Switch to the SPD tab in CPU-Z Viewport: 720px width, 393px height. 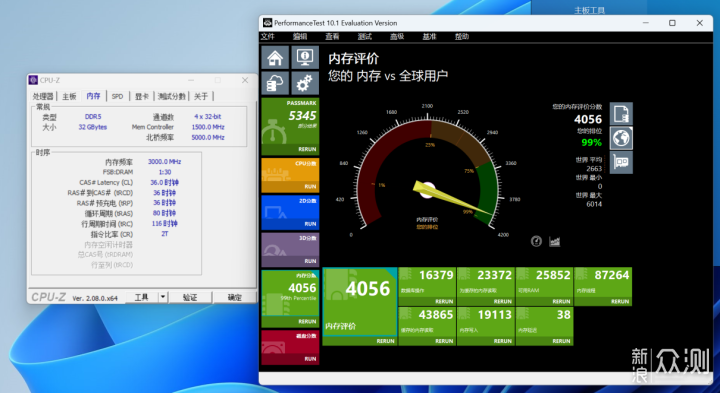click(x=118, y=96)
